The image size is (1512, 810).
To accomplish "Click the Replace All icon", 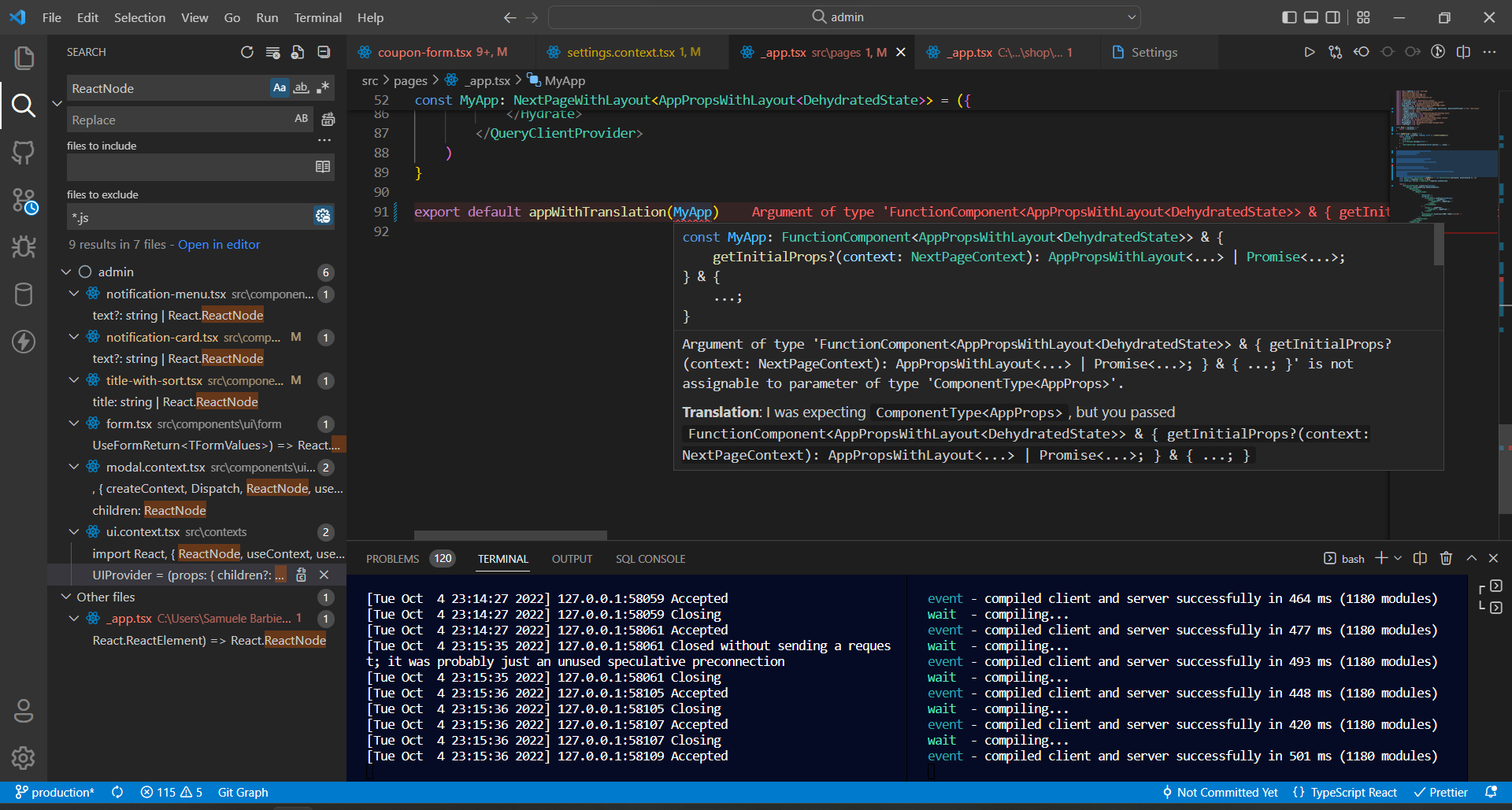I will (328, 120).
